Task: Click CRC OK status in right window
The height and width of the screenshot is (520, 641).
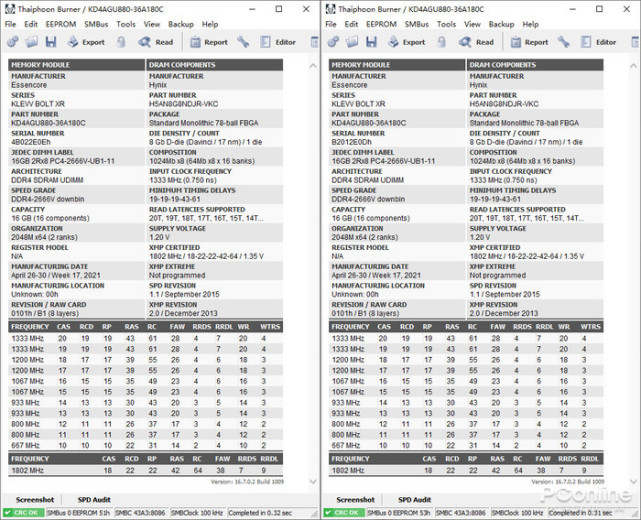Action: click(344, 513)
